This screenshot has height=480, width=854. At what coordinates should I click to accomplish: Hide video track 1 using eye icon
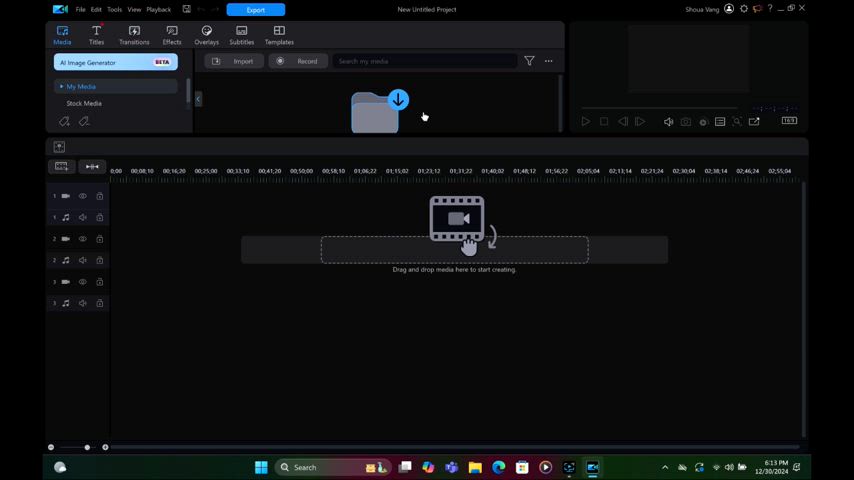(x=83, y=196)
